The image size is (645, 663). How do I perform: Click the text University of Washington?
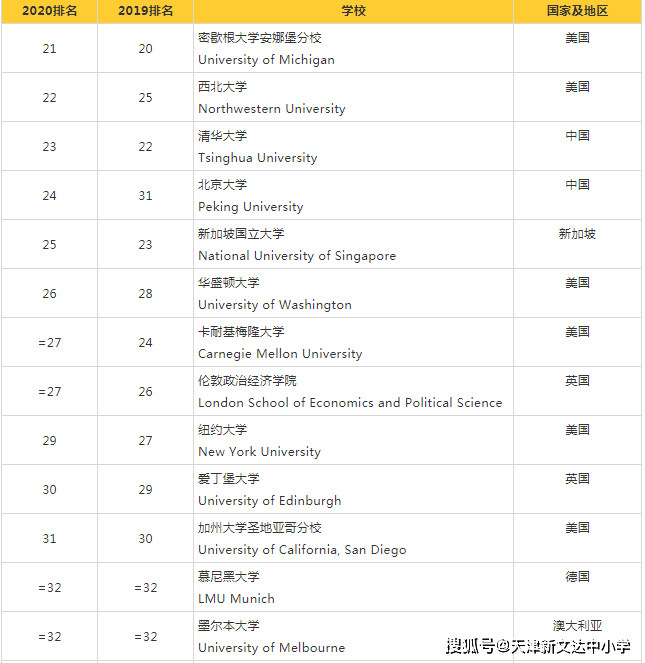click(275, 305)
